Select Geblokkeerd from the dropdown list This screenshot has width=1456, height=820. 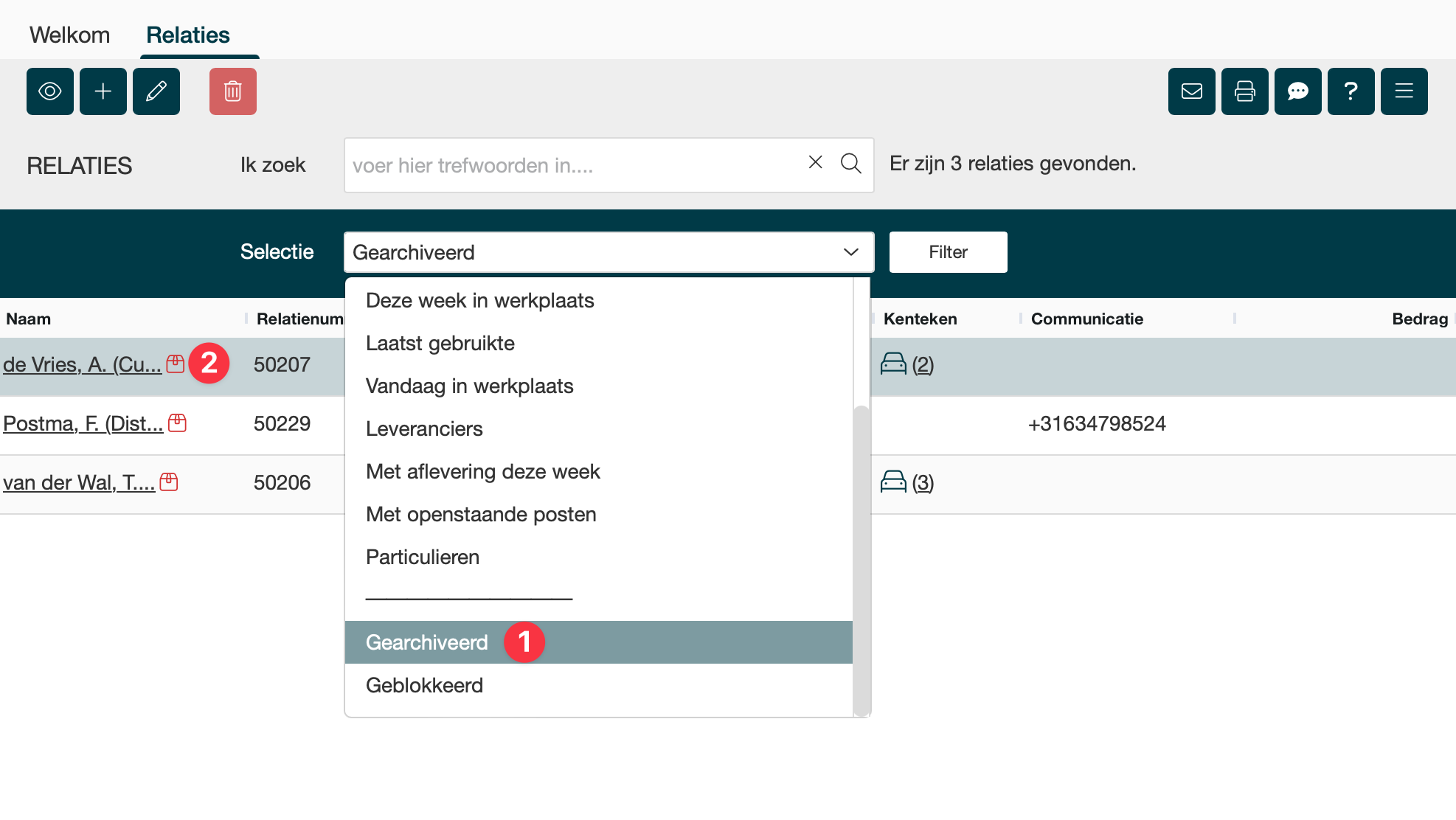(x=425, y=685)
